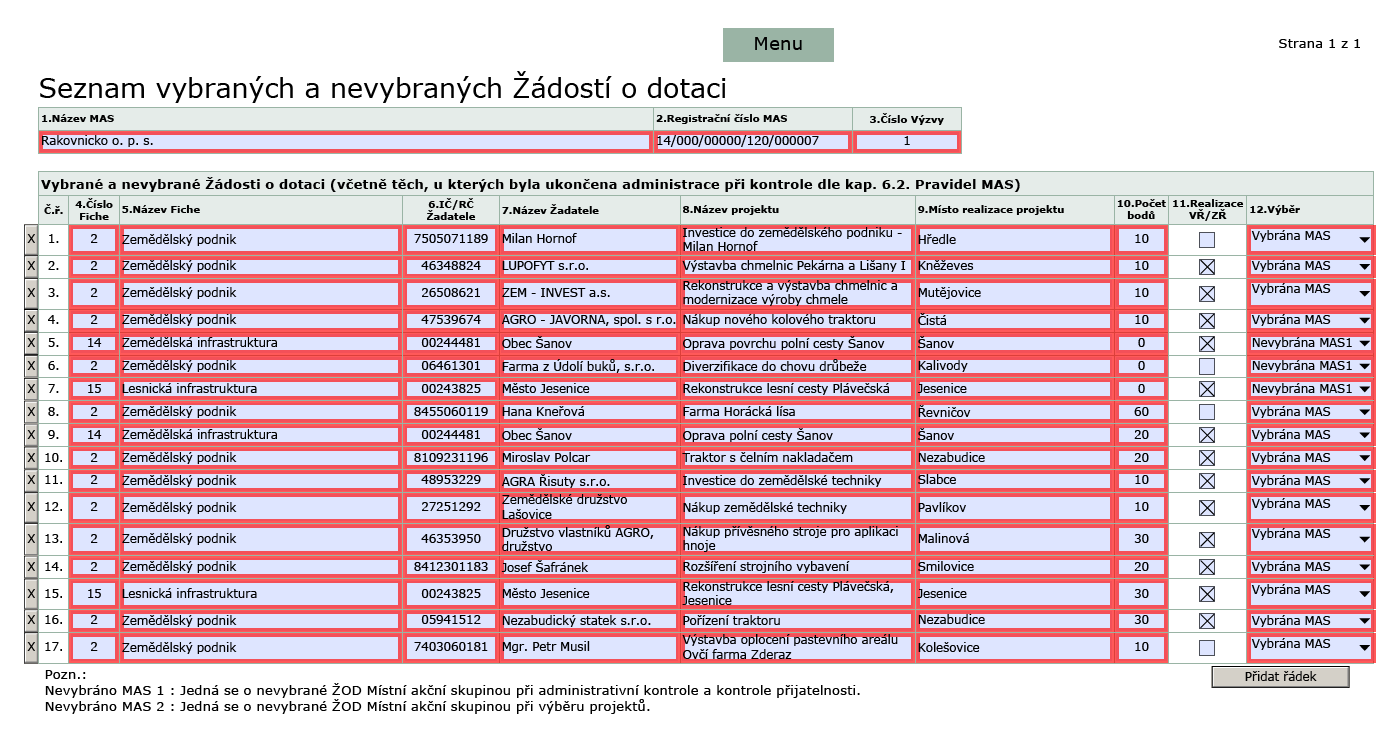Click the Název MAS field Rakovnicko o. p. s.
This screenshot has width=1393, height=747.
pos(345,142)
